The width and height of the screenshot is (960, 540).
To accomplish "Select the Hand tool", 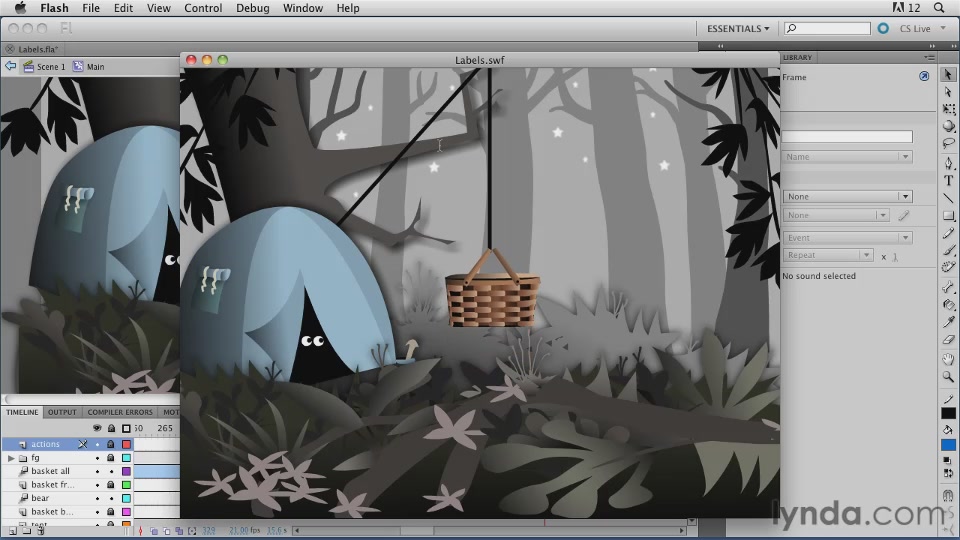I will pyautogui.click(x=948, y=359).
